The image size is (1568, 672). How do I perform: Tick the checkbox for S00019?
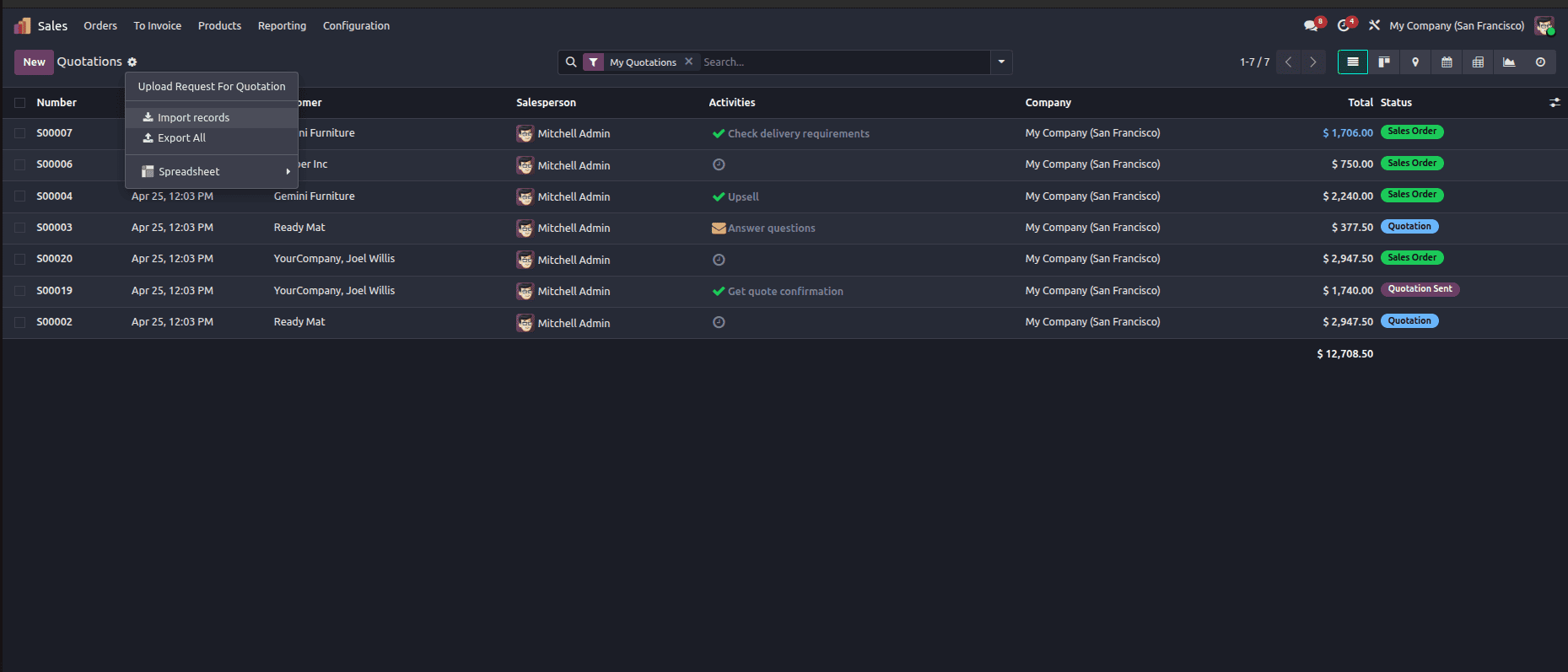click(19, 291)
